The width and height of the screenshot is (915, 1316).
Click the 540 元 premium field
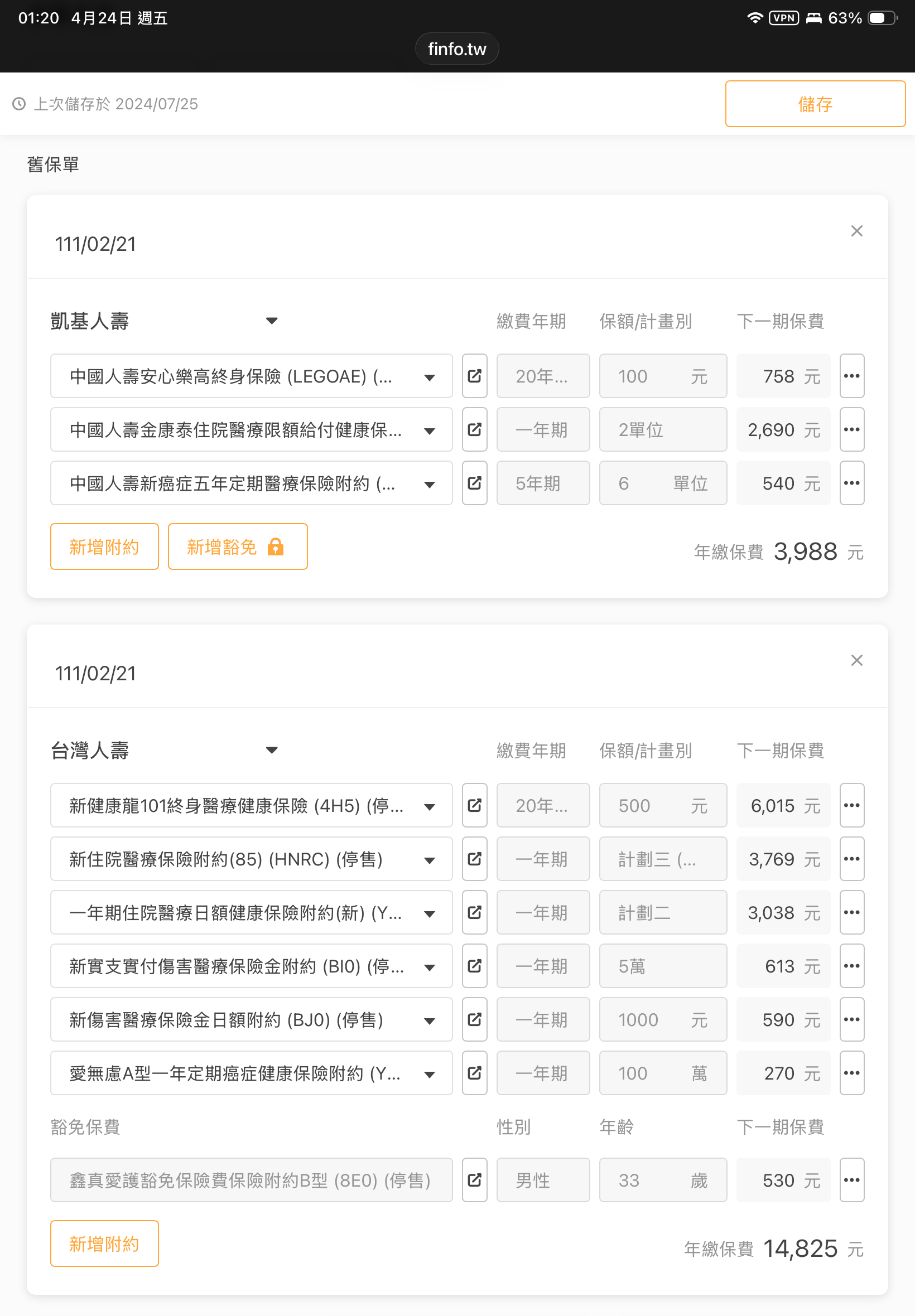[782, 483]
